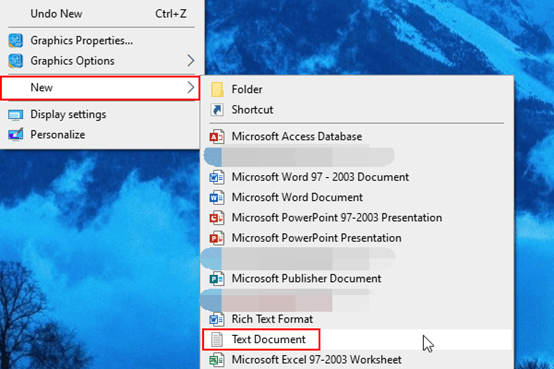
Task: Click the Display settings monitor icon
Action: pyautogui.click(x=16, y=115)
